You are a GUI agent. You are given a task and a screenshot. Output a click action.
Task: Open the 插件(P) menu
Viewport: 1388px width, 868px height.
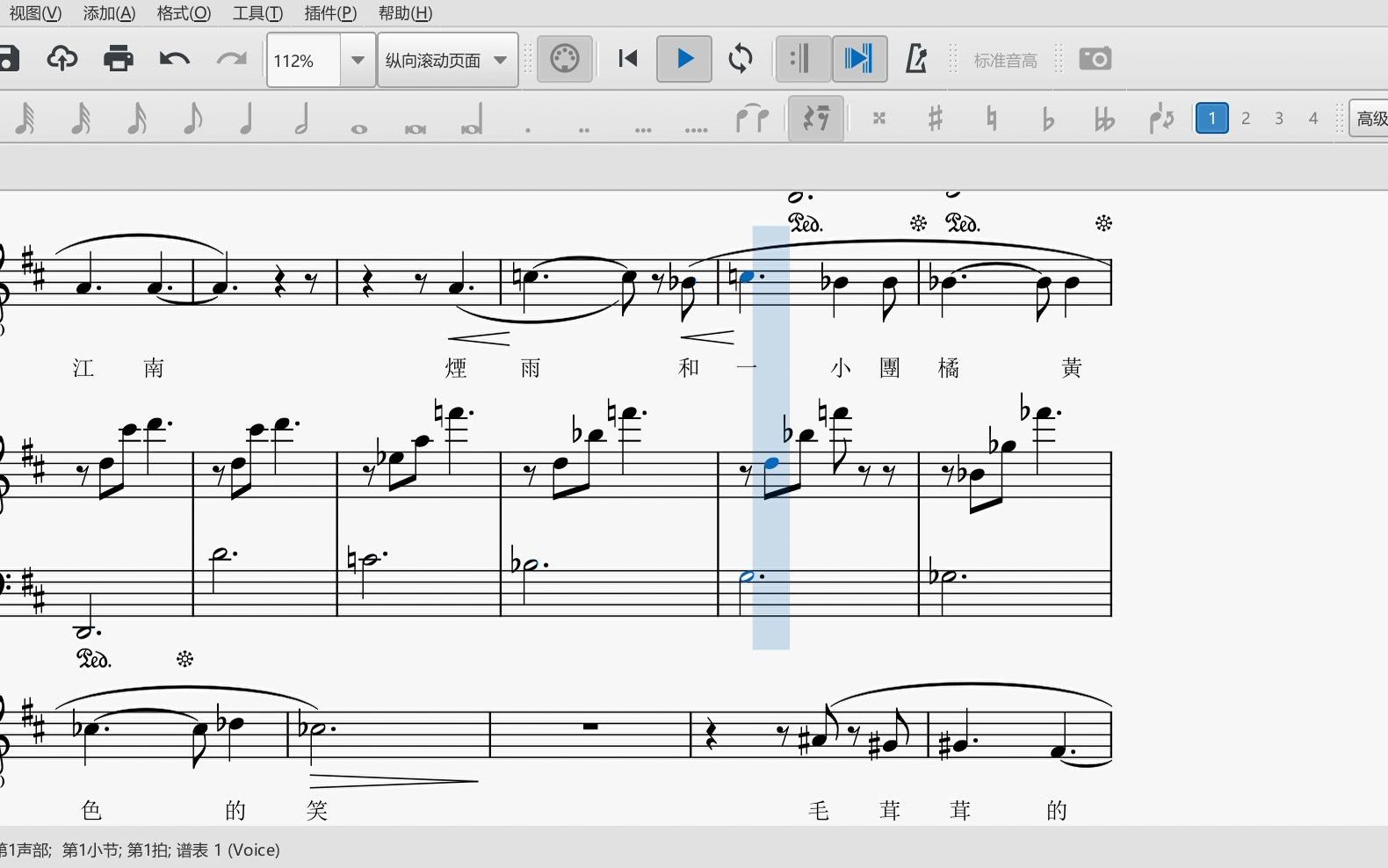(x=330, y=13)
